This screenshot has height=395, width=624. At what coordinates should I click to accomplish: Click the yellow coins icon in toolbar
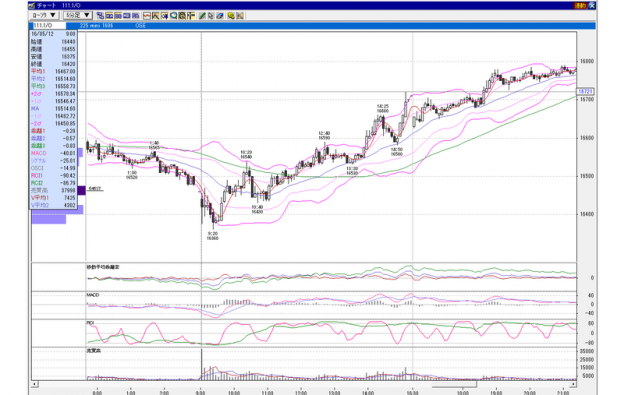tap(231, 16)
